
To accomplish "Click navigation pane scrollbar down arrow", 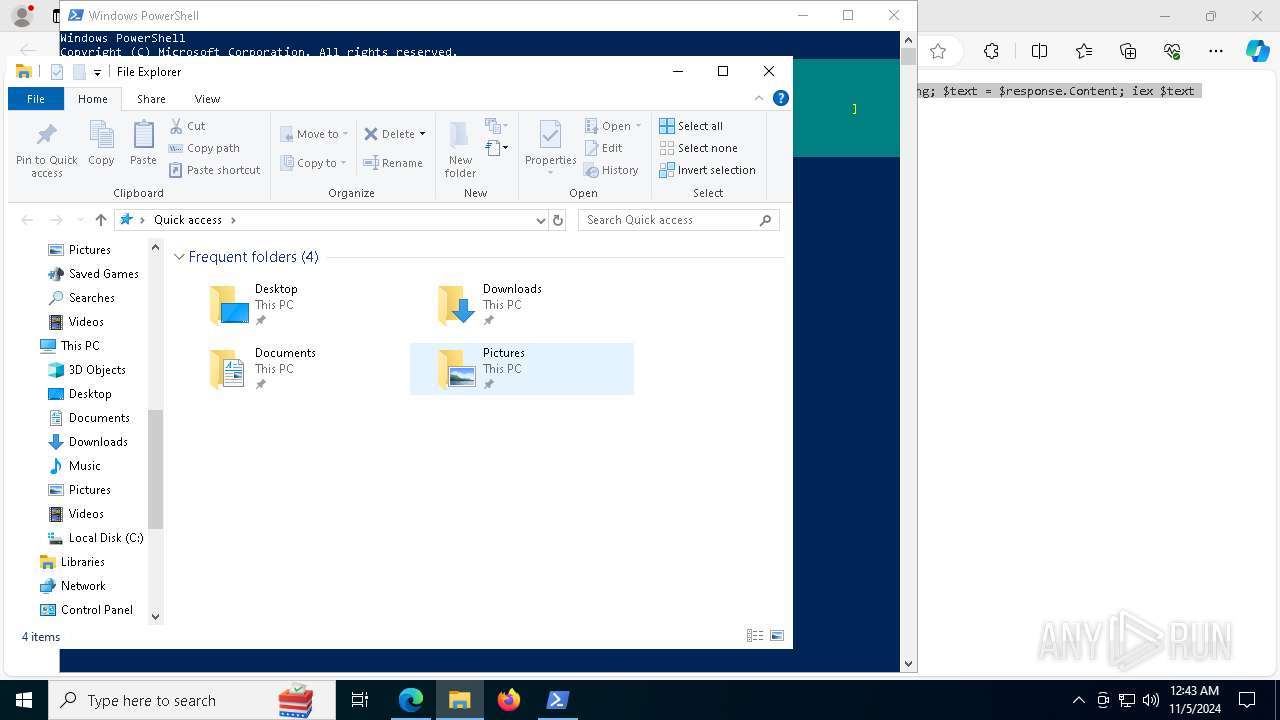I will 155,617.
